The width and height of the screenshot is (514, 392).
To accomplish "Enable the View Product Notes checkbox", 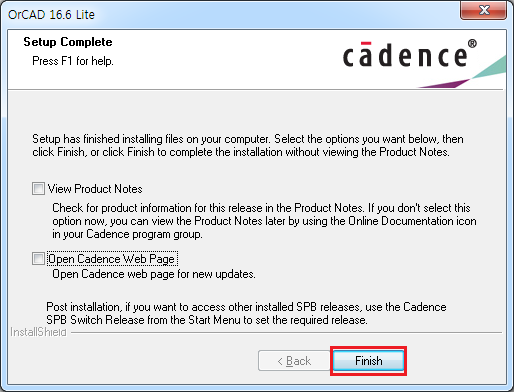I will pos(38,189).
